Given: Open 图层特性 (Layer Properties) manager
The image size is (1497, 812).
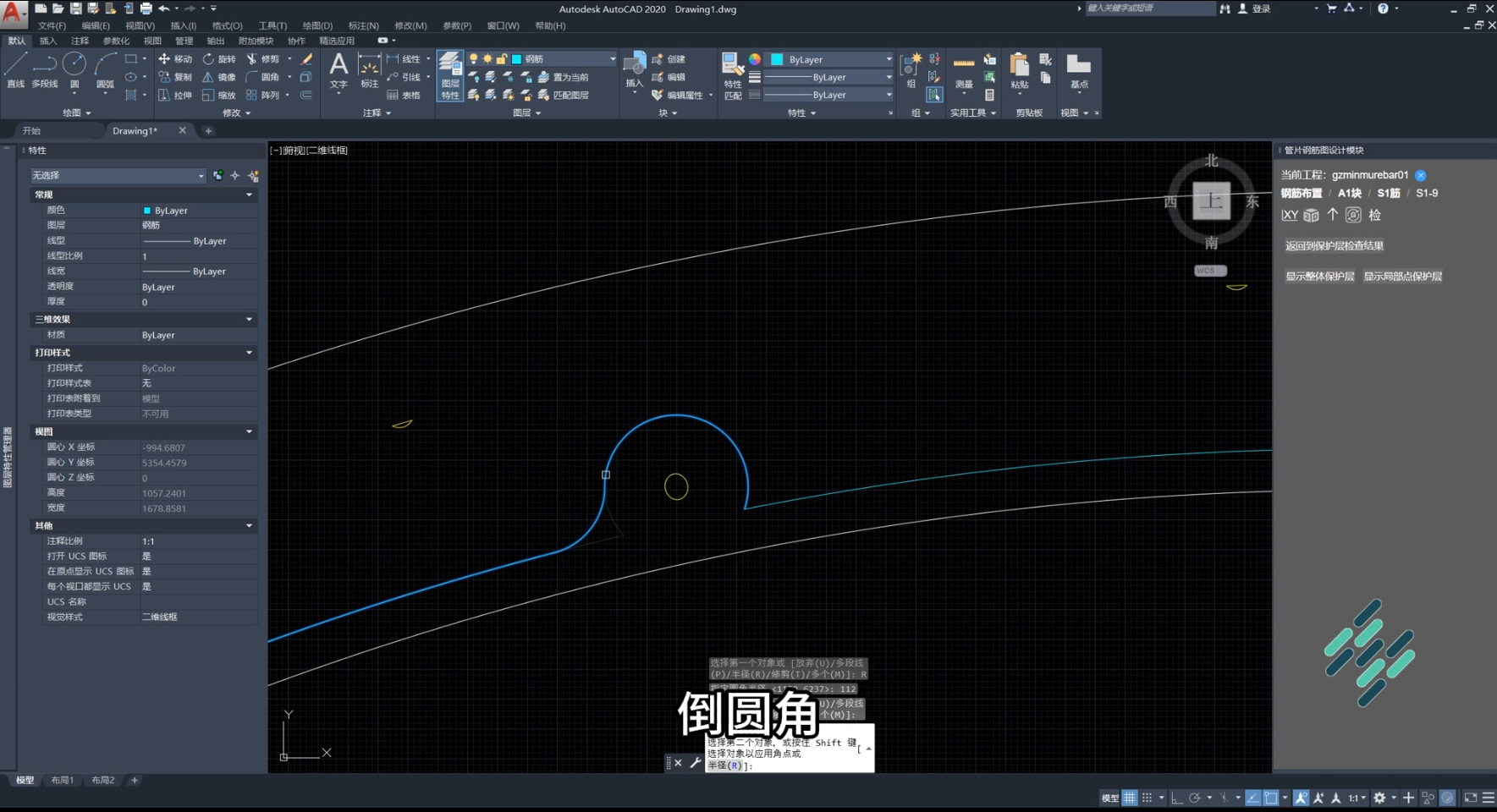Looking at the screenshot, I should (450, 76).
